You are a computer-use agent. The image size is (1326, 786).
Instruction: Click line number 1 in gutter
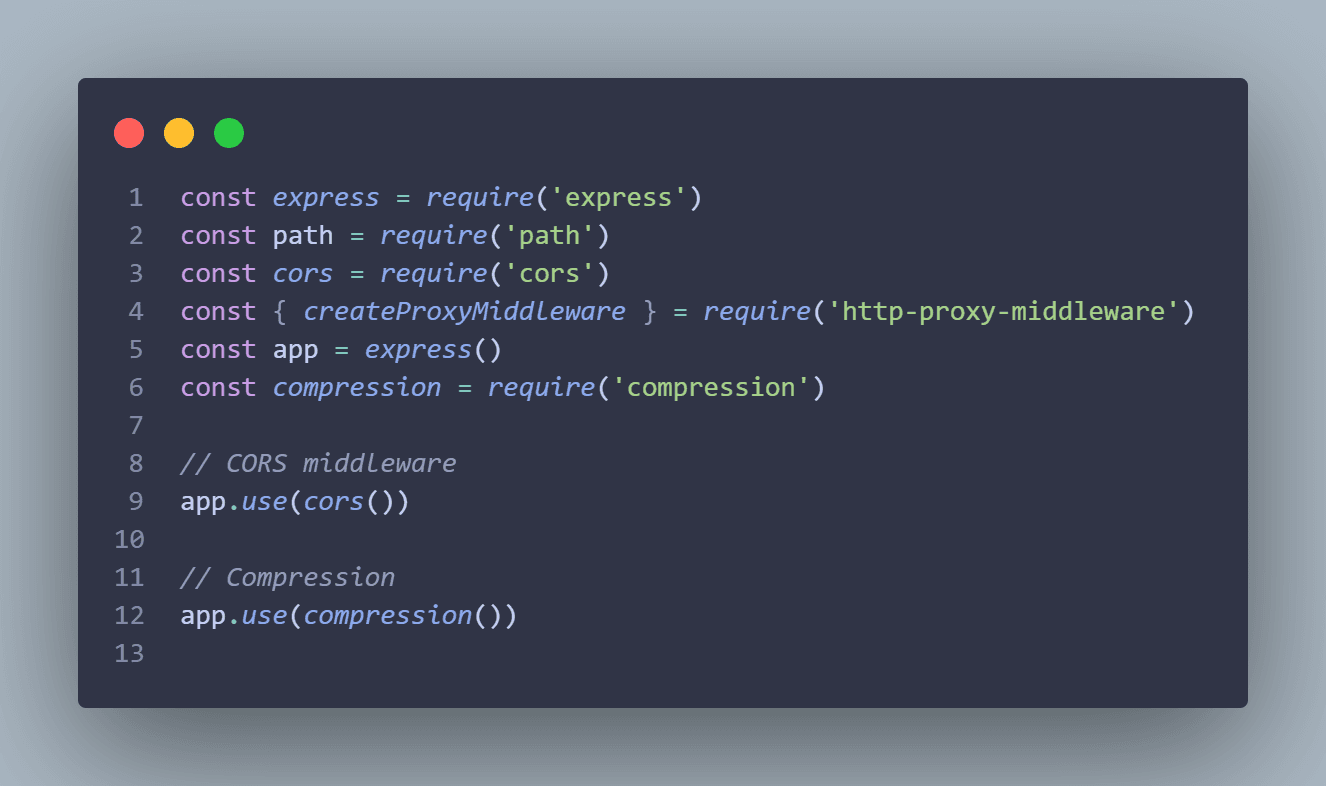point(135,198)
